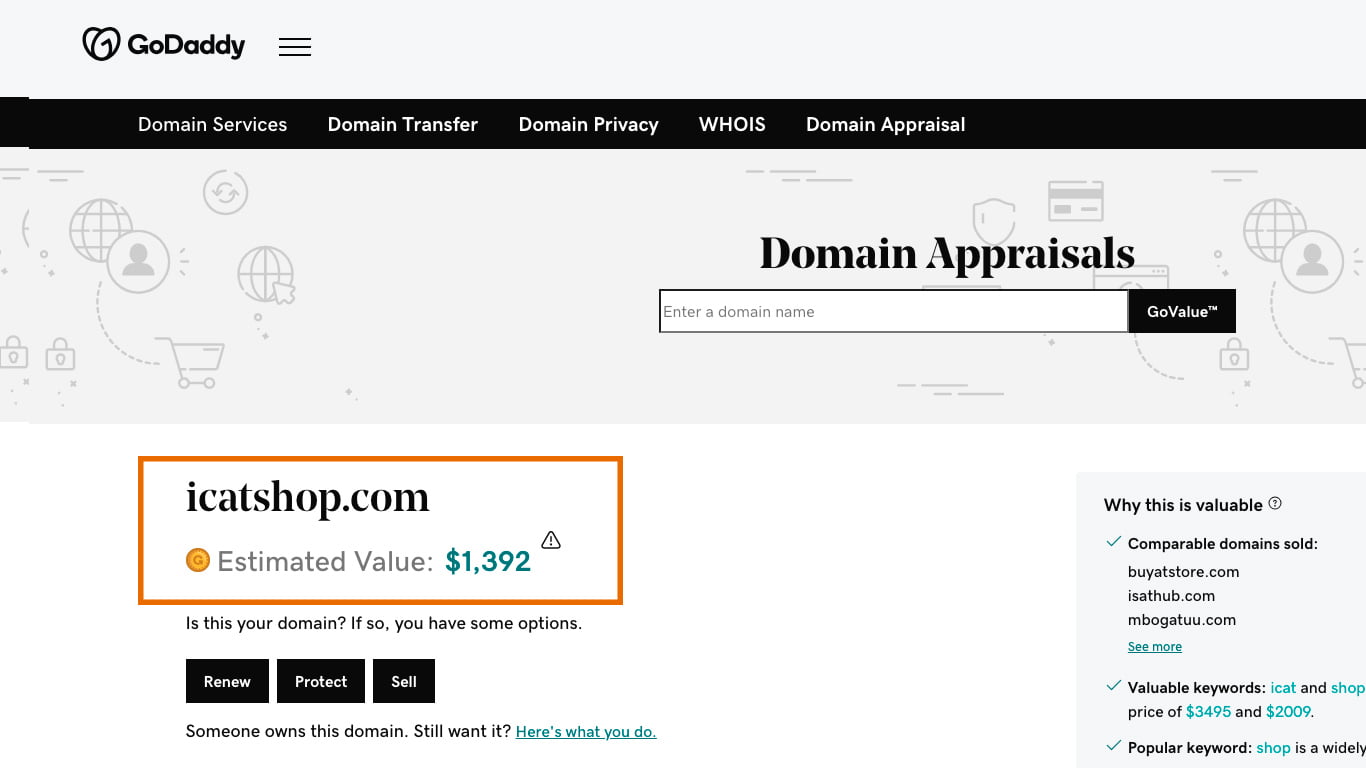
Task: Click the gold GoValue coin icon
Action: click(198, 560)
